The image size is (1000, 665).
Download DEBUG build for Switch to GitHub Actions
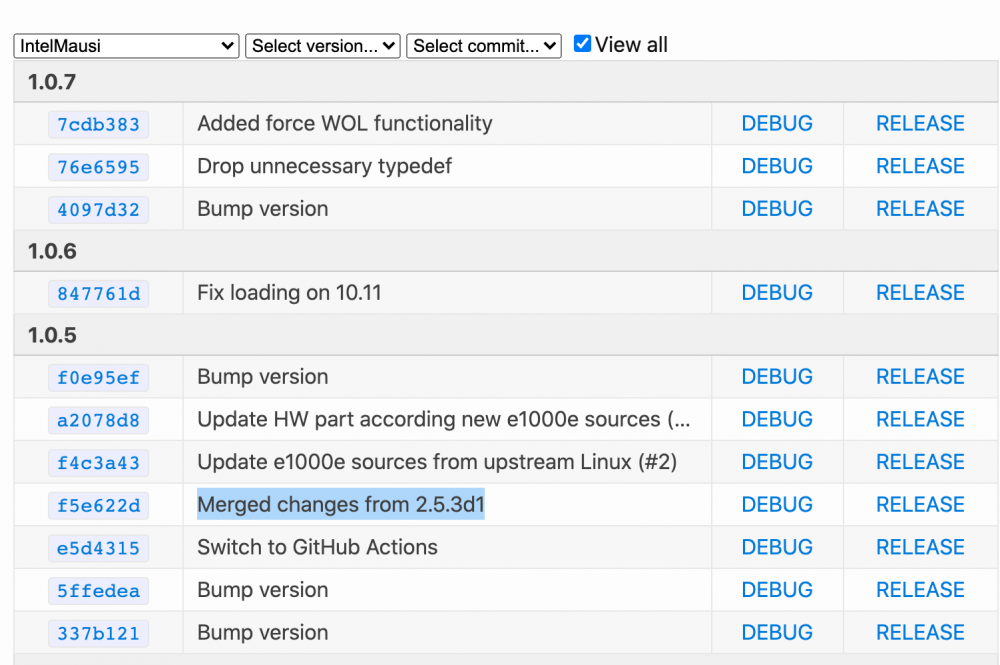(x=777, y=548)
